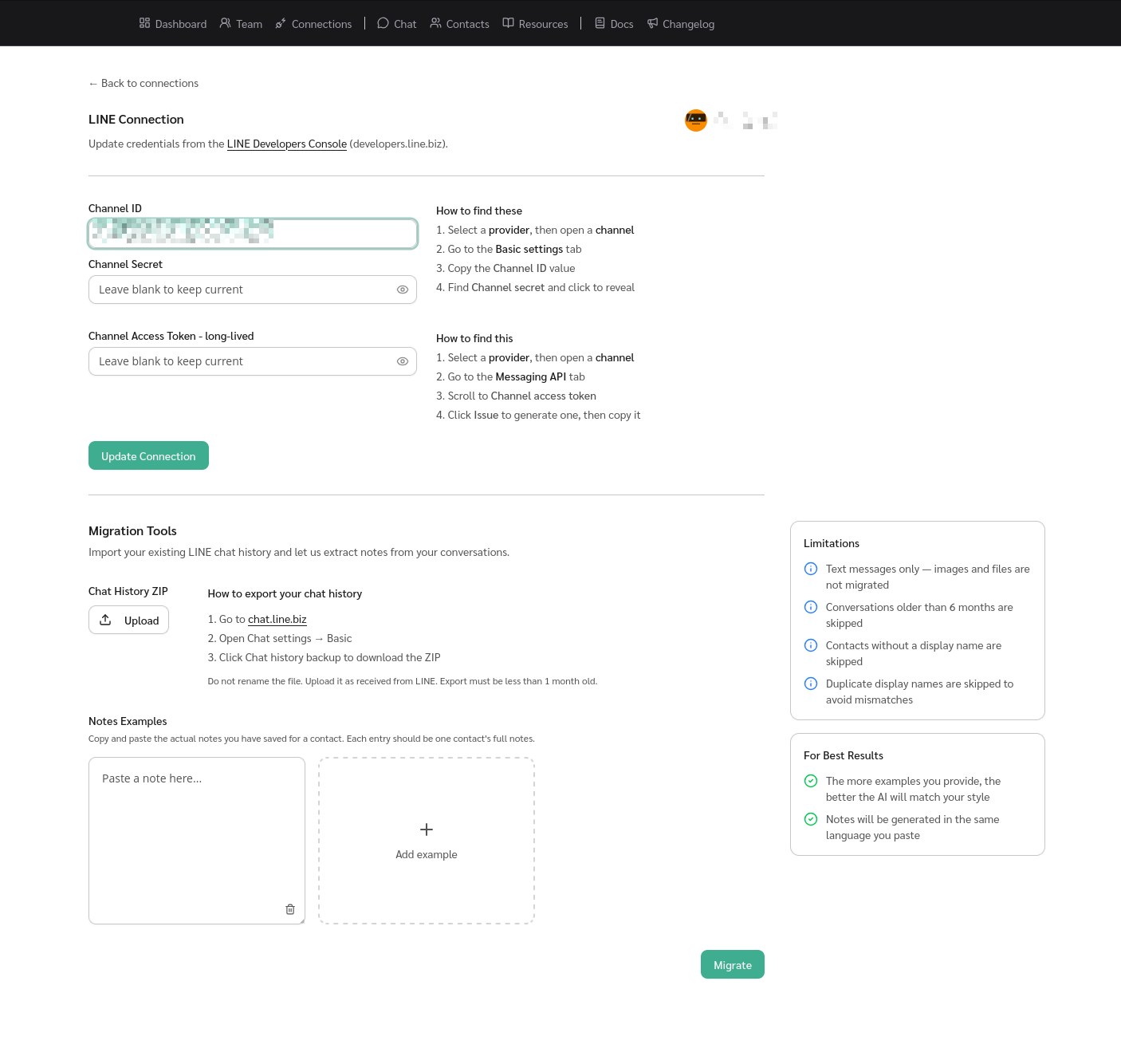Click the Migrate button
1121x1064 pixels.
[733, 964]
